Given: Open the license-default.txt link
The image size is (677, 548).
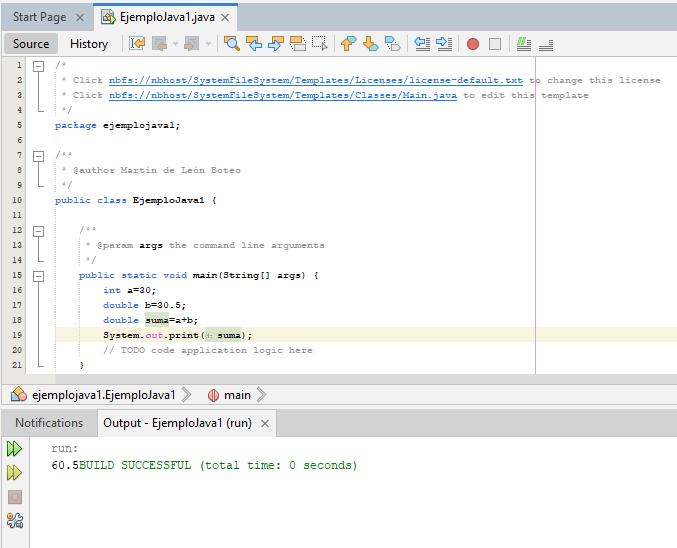Looking at the screenshot, I should coord(316,80).
